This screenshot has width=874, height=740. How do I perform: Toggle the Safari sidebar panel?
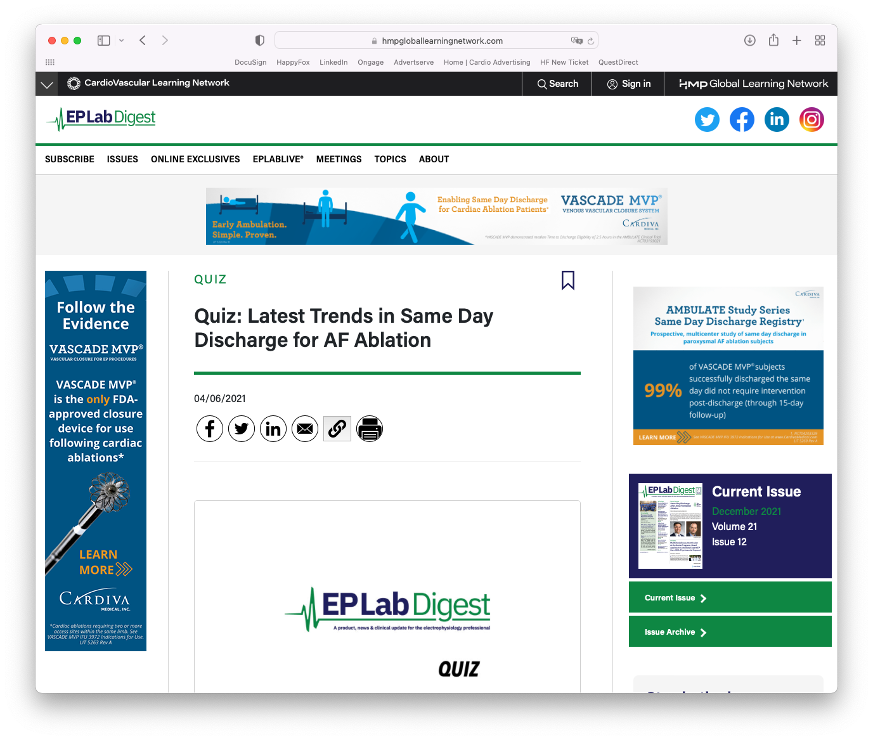[104, 41]
